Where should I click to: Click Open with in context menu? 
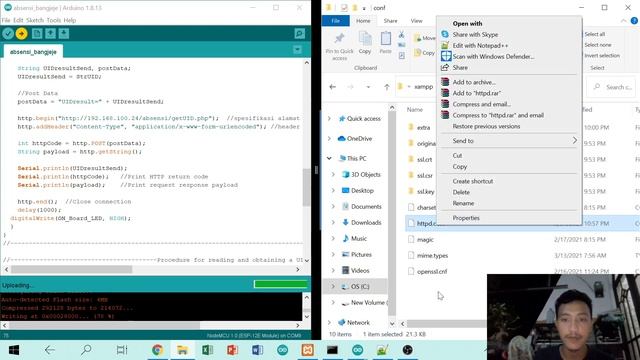point(467,24)
